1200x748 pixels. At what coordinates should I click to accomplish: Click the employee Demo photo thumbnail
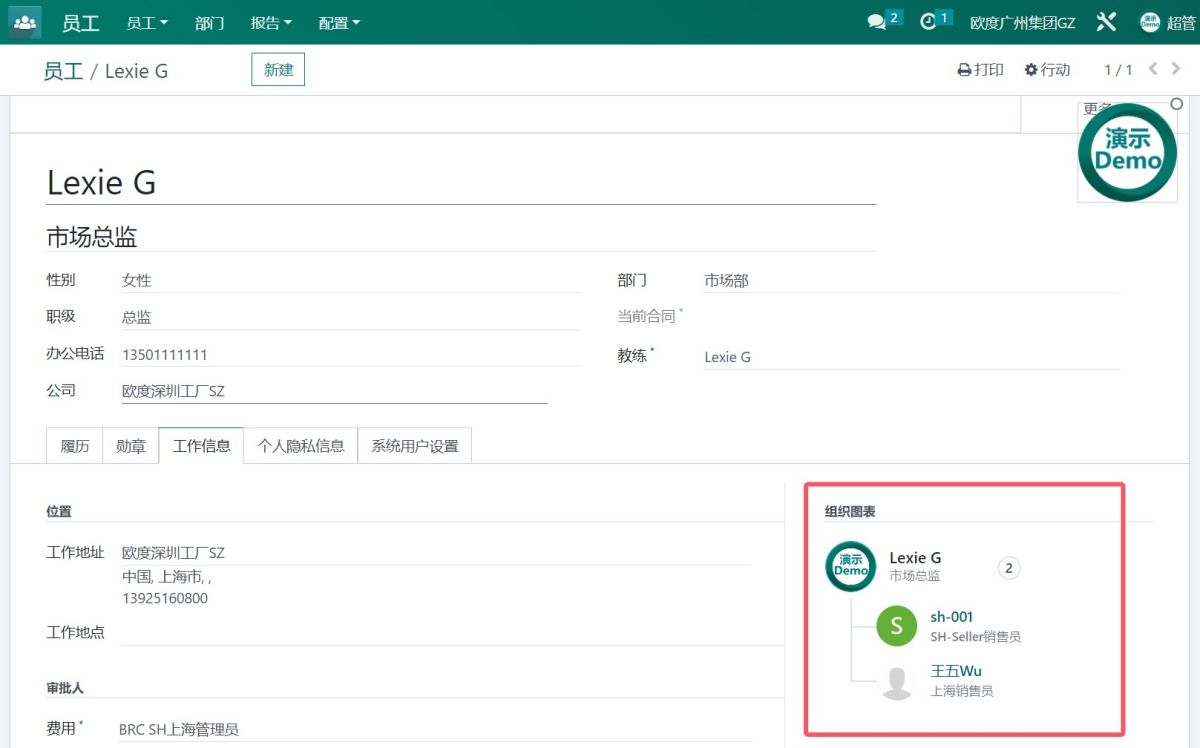1127,152
